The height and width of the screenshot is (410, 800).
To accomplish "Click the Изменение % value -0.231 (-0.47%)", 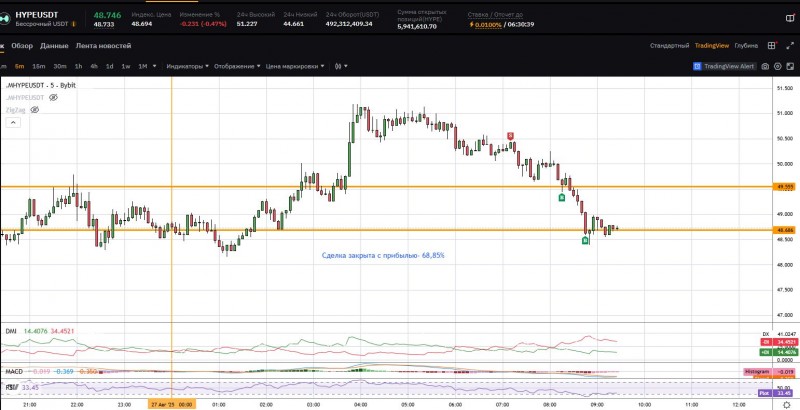I will (x=203, y=23).
